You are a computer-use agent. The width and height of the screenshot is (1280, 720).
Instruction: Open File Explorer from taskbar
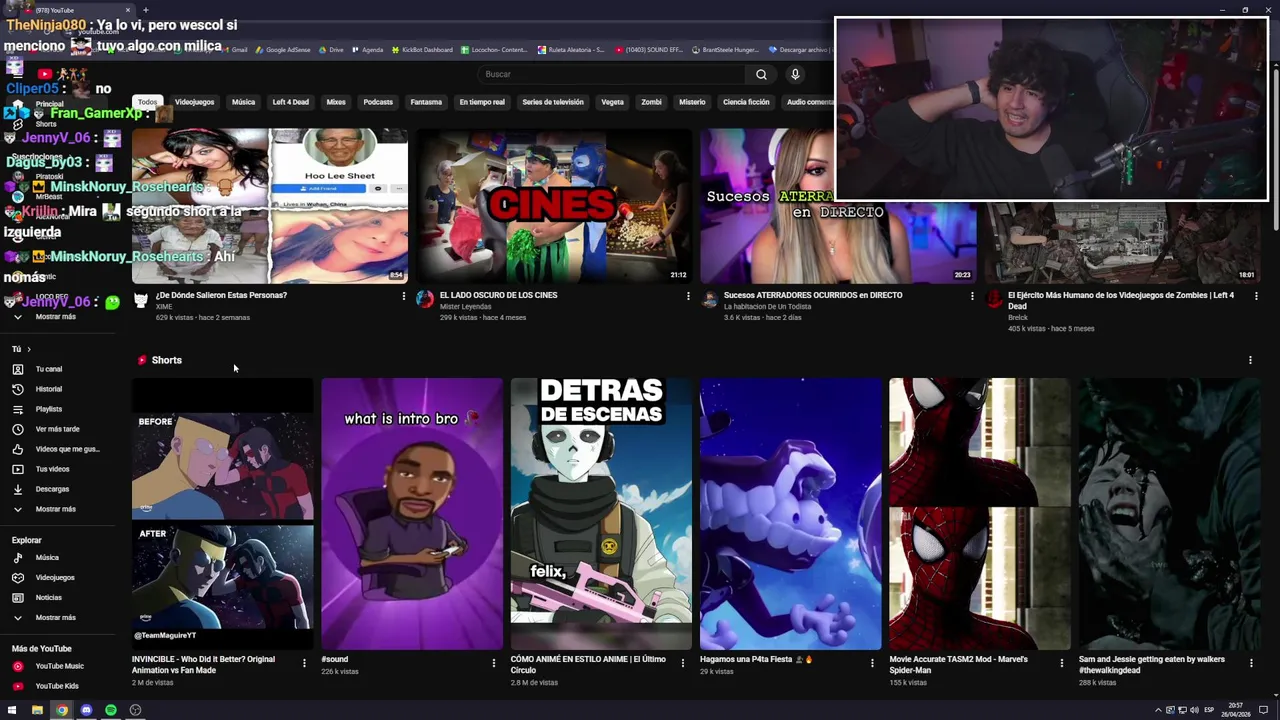(x=37, y=710)
